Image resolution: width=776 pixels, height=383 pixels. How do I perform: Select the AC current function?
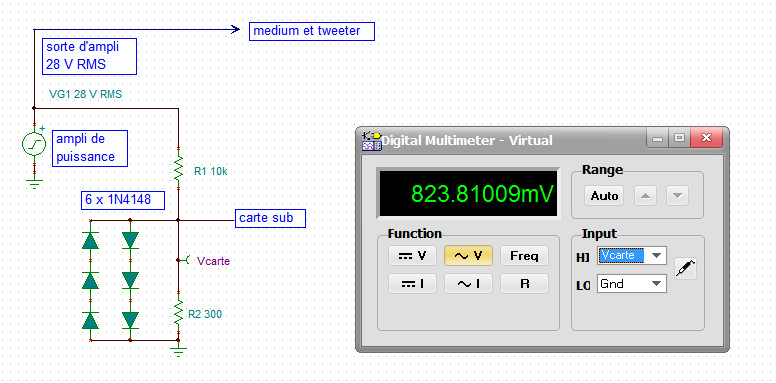[x=468, y=284]
